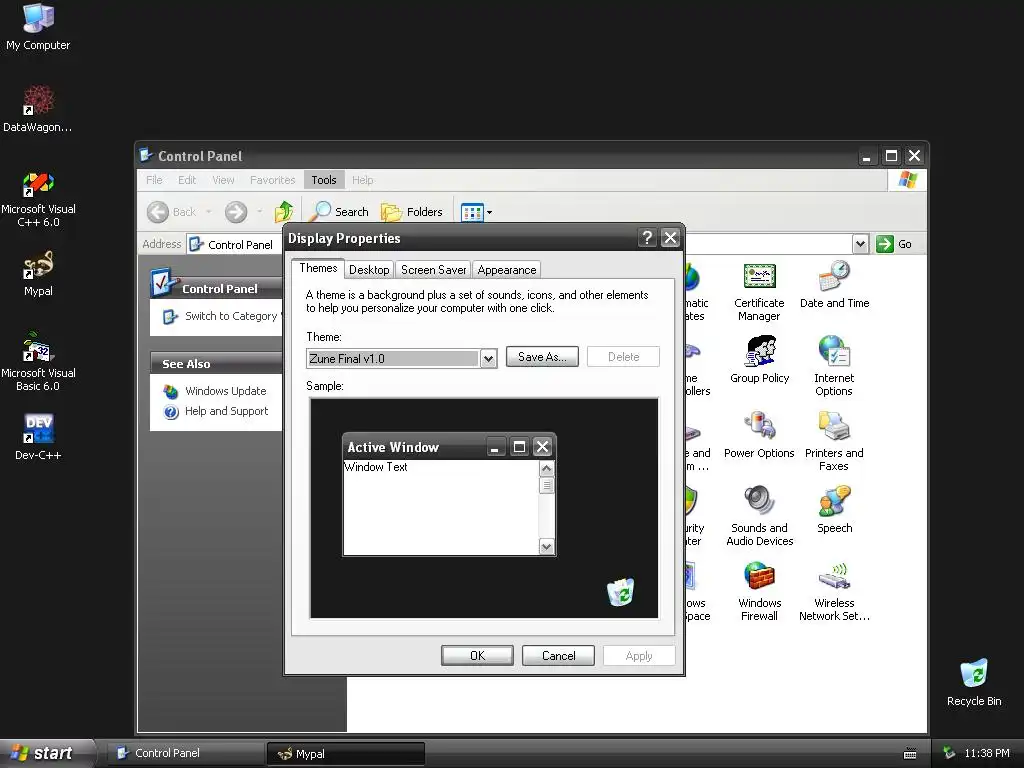The width and height of the screenshot is (1024, 768).
Task: Switch to Mypal taskbar button
Action: (345, 754)
